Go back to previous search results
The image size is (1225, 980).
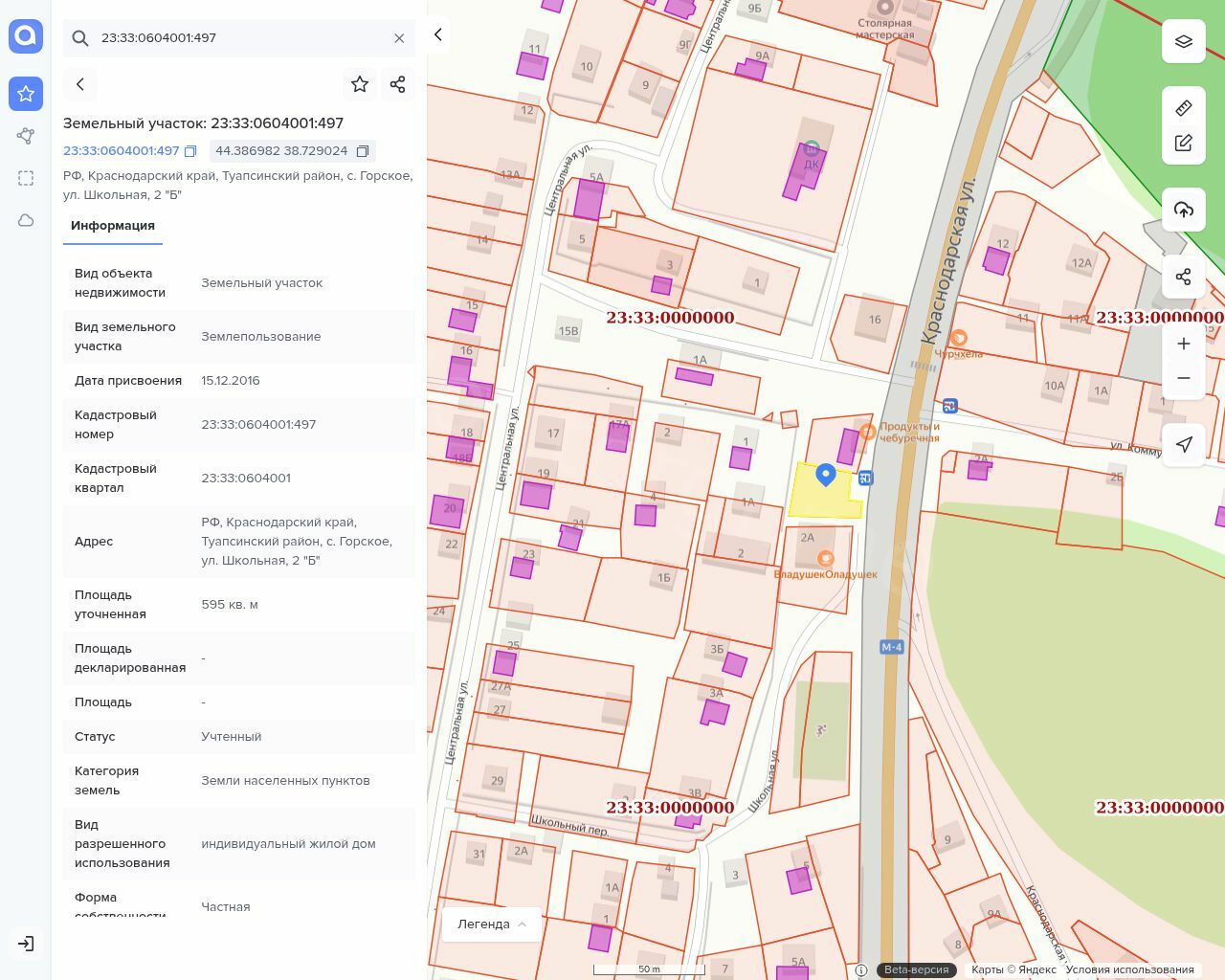[80, 84]
